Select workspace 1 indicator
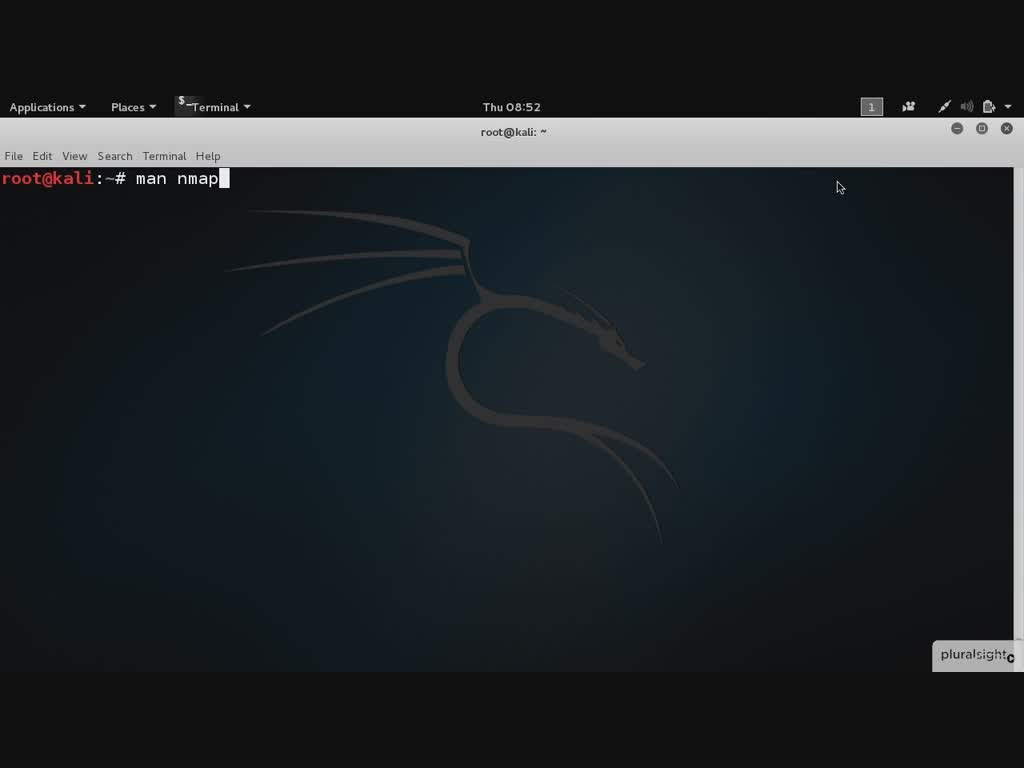The width and height of the screenshot is (1024, 768). 872,107
